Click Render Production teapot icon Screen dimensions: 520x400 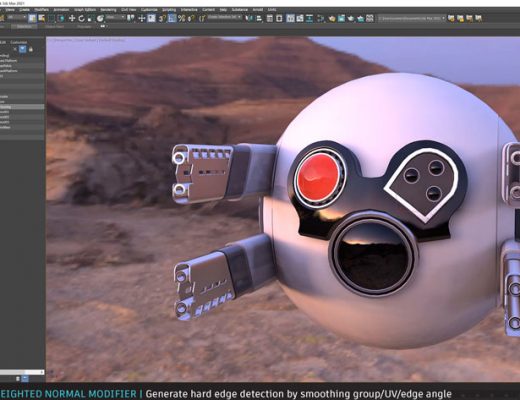click(351, 18)
